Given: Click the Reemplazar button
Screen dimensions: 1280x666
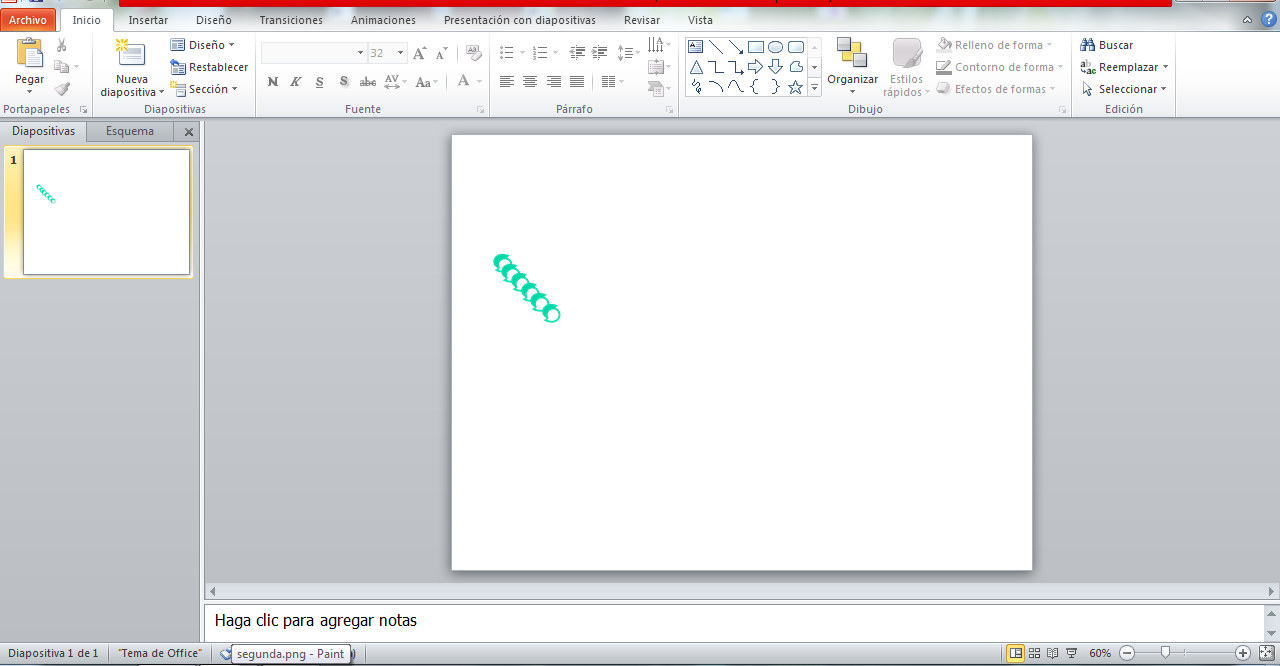Looking at the screenshot, I should (1124, 67).
